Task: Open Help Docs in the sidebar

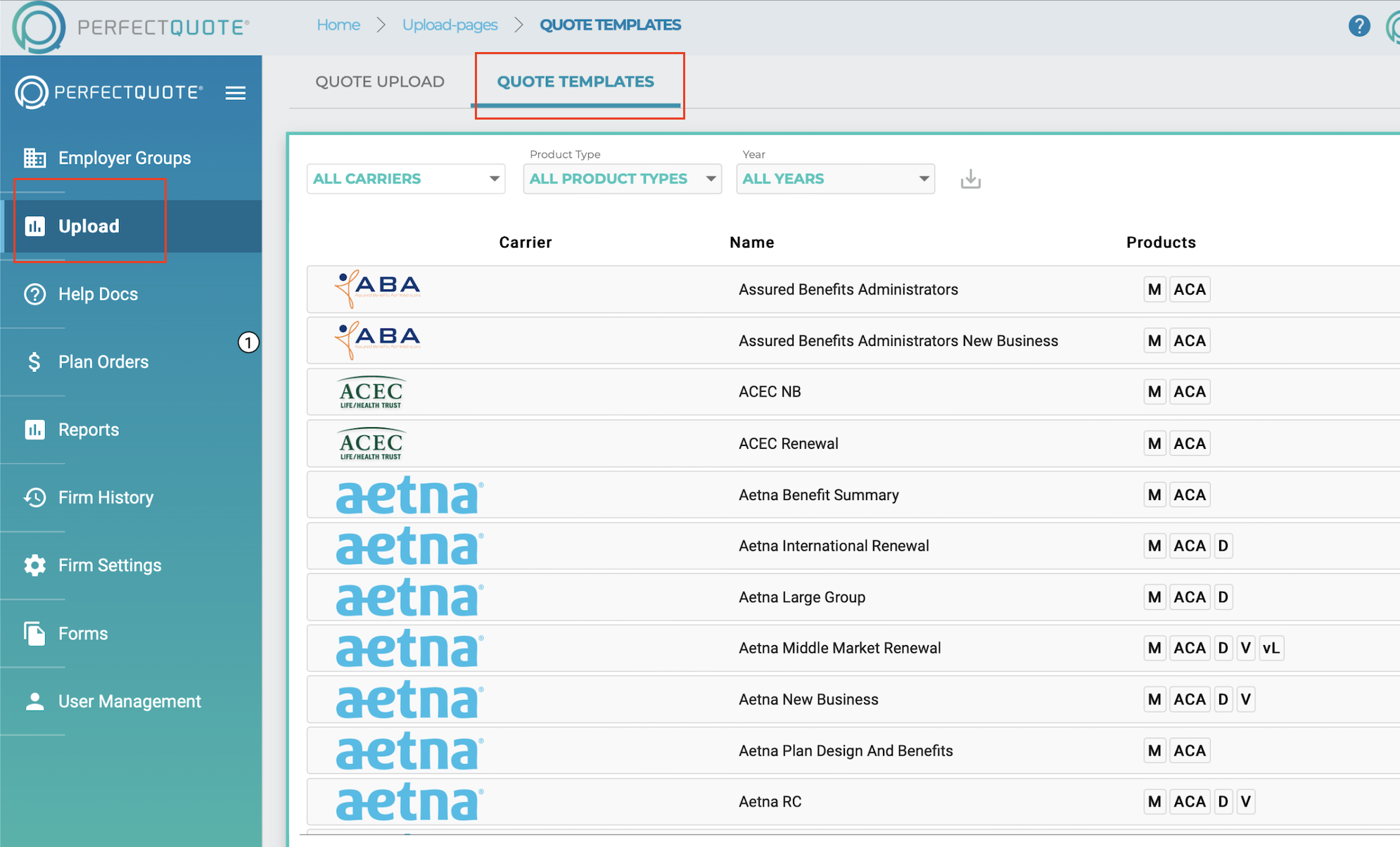Action: [98, 294]
